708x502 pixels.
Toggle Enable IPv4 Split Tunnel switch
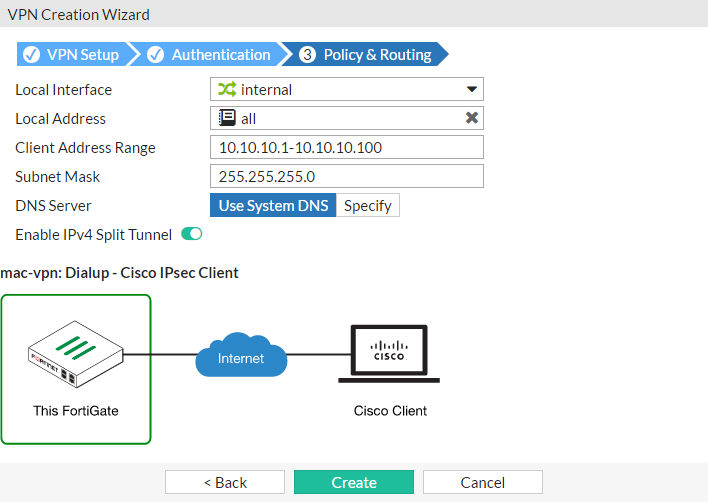pyautogui.click(x=191, y=234)
